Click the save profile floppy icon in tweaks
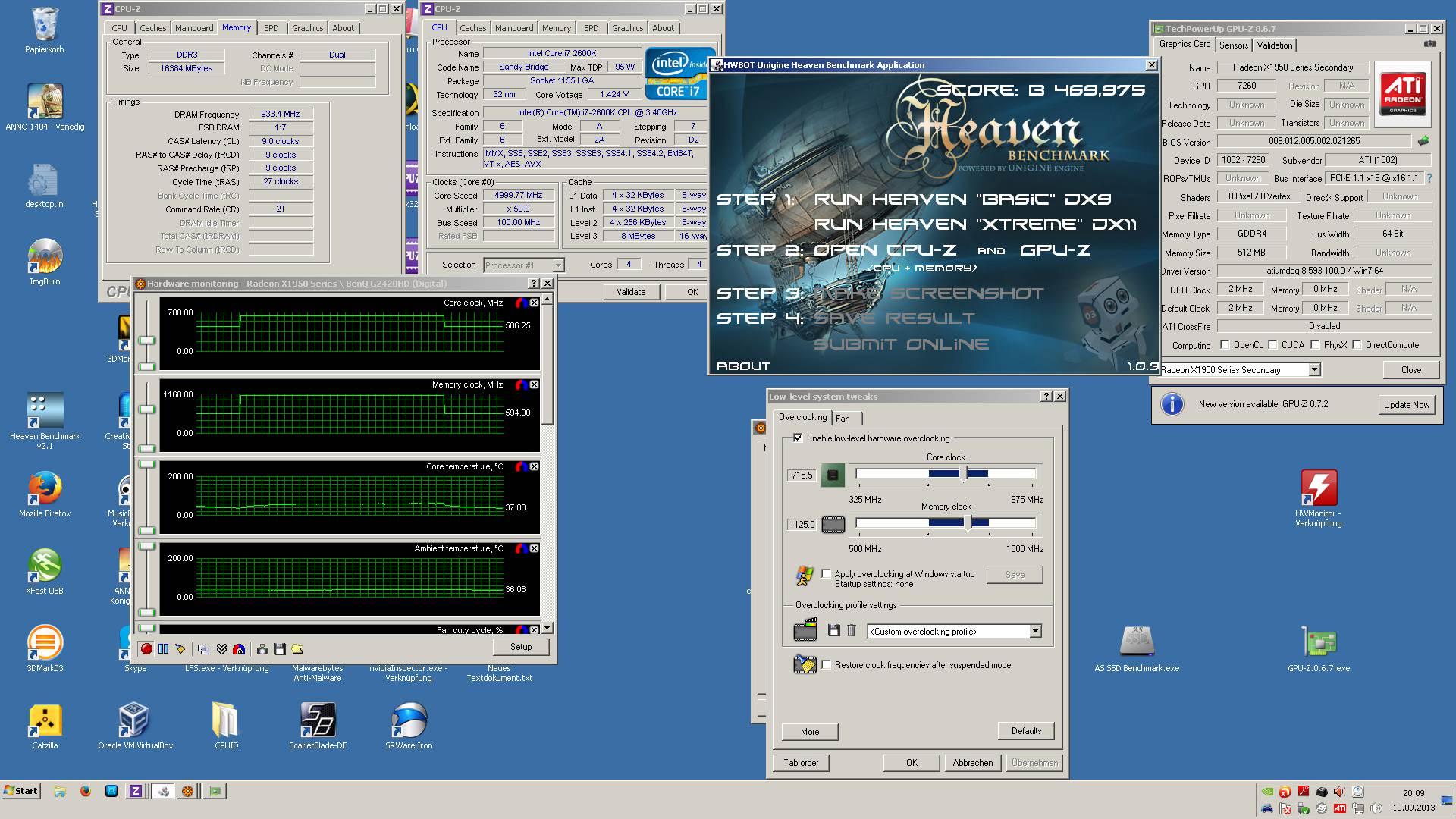Image resolution: width=1456 pixels, height=819 pixels. click(x=834, y=631)
